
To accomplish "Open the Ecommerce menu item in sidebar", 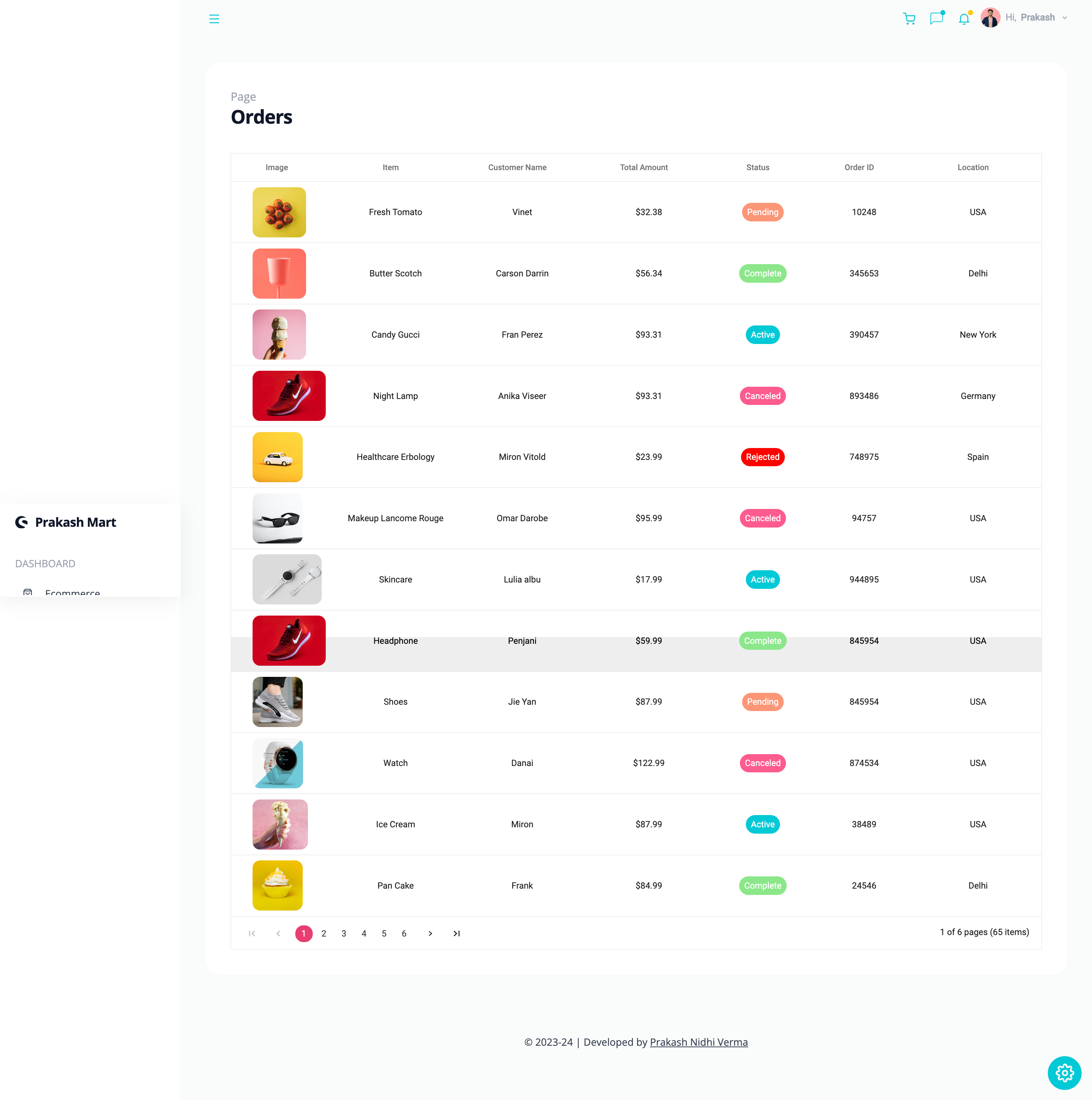I will (73, 593).
